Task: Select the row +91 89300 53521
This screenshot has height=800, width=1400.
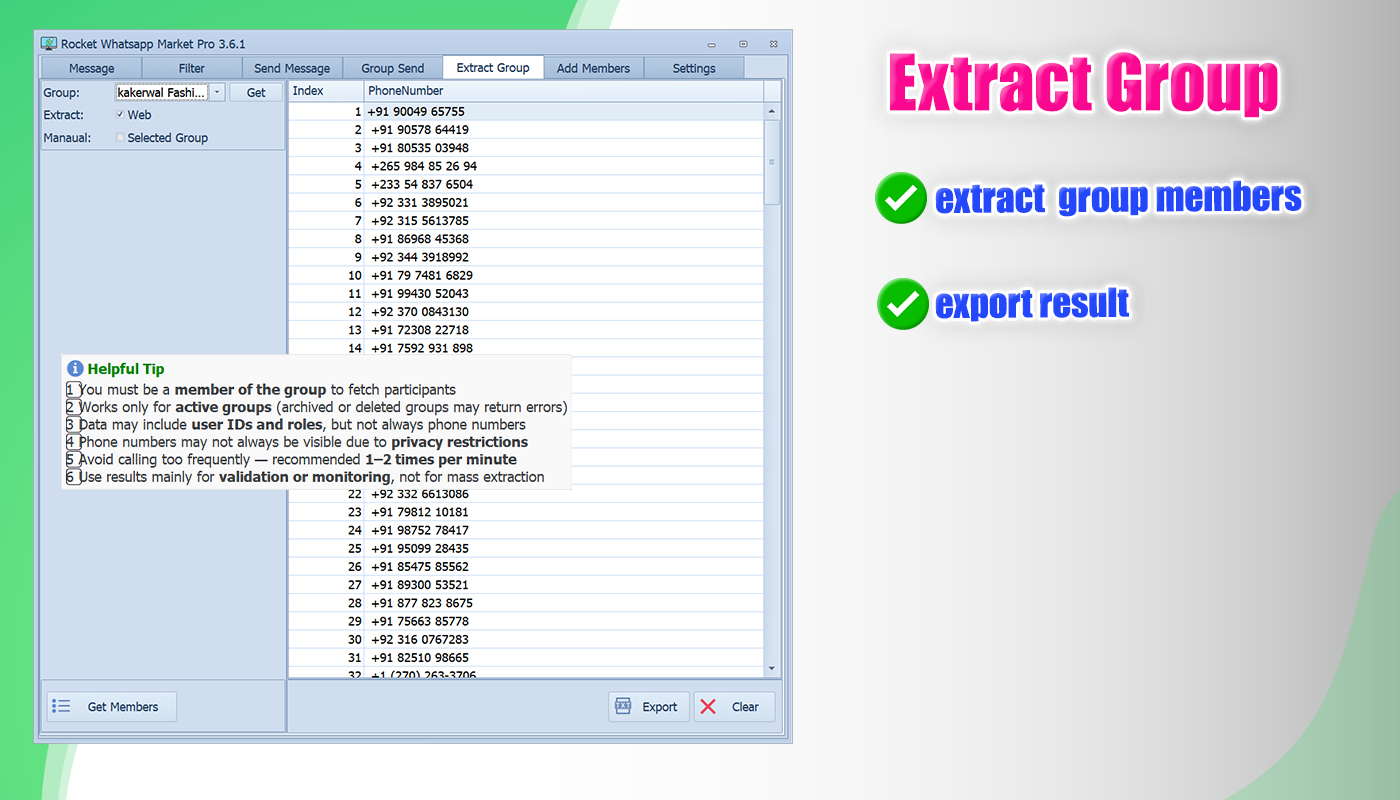Action: coord(526,585)
